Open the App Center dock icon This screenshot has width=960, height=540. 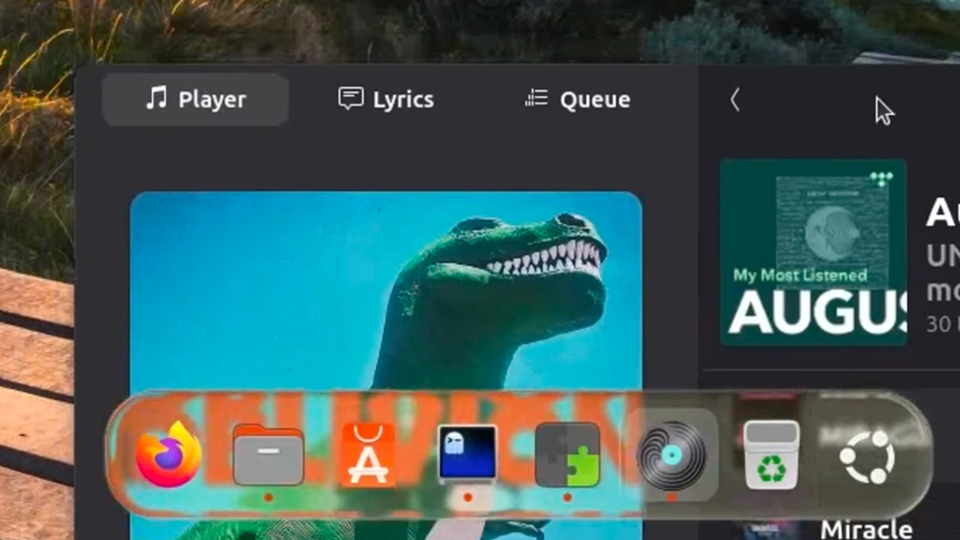click(x=367, y=456)
